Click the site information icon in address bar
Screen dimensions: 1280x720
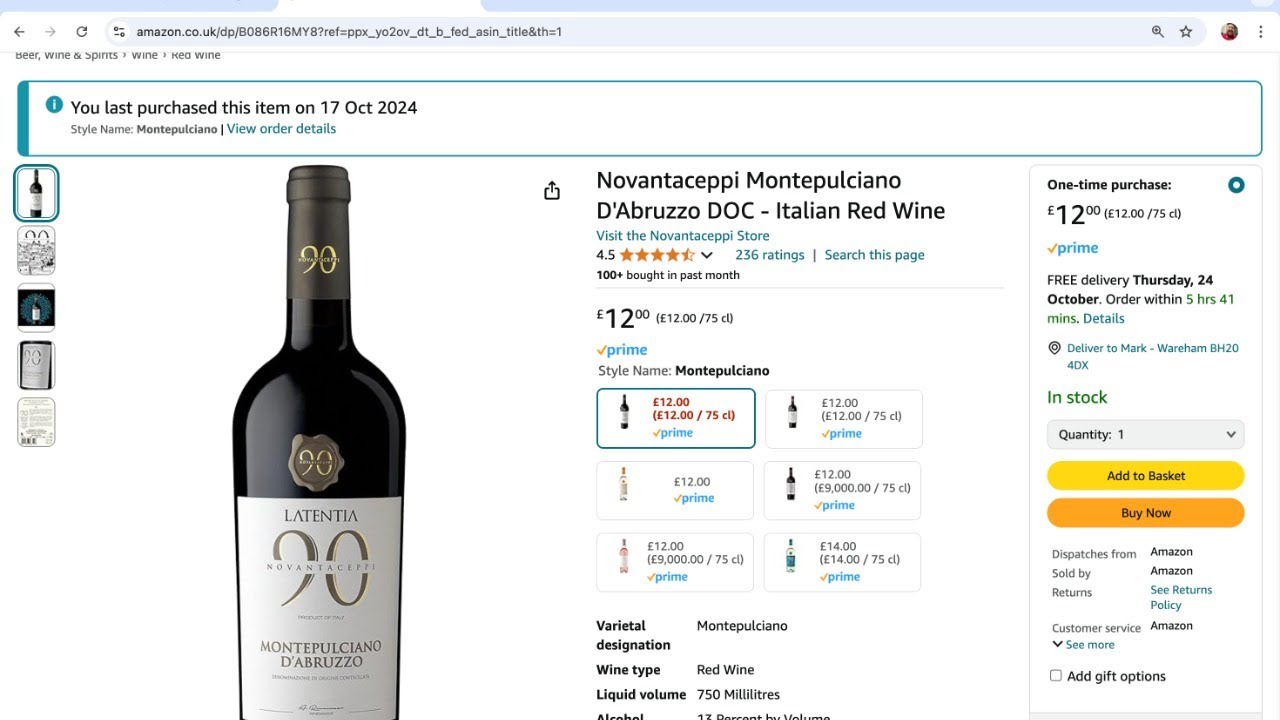[119, 32]
